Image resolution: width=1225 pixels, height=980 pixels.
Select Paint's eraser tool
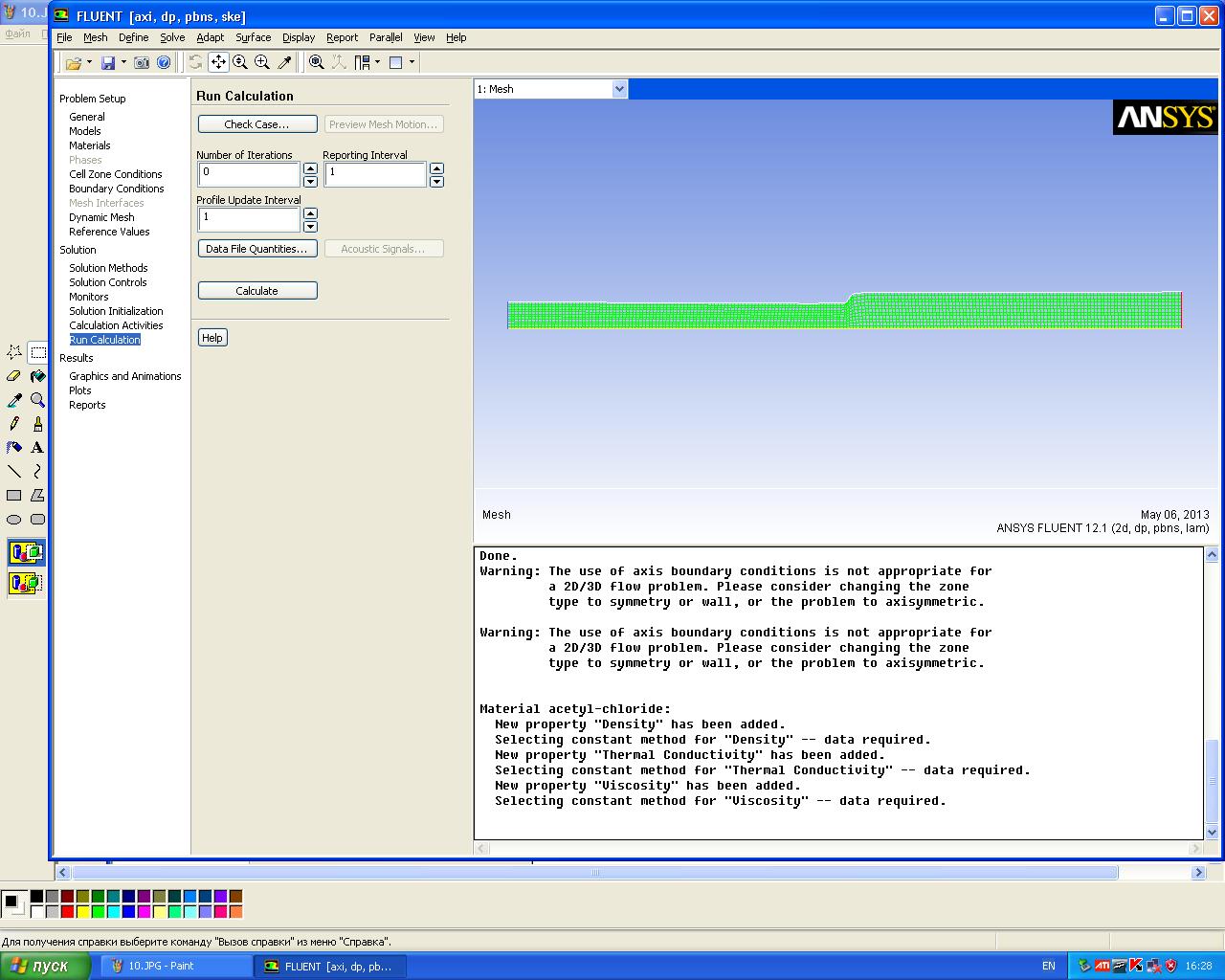coord(14,376)
